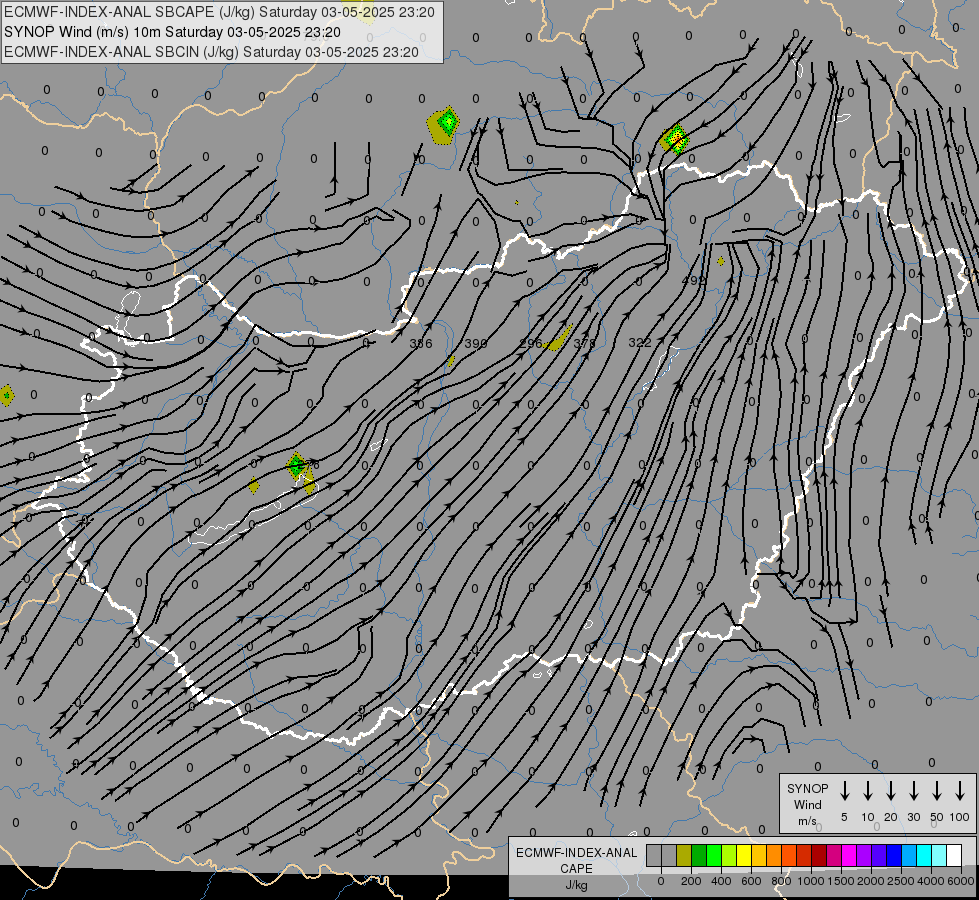Click the '492' value on the map
Viewport: 979px width, 900px height.
(693, 280)
